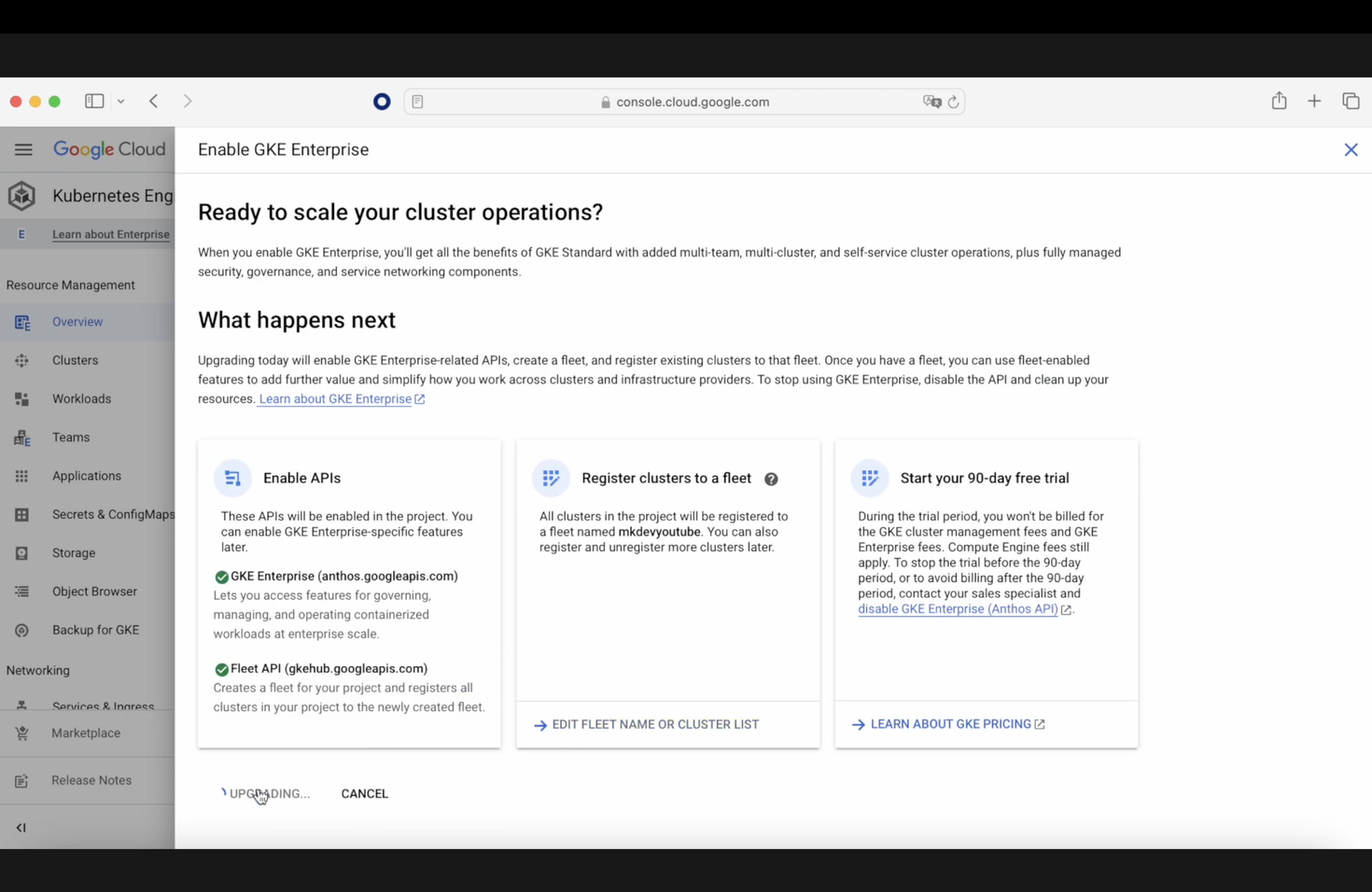Open Secrets & ConfigMaps page
Viewport: 1372px width, 892px height.
[x=88, y=514]
